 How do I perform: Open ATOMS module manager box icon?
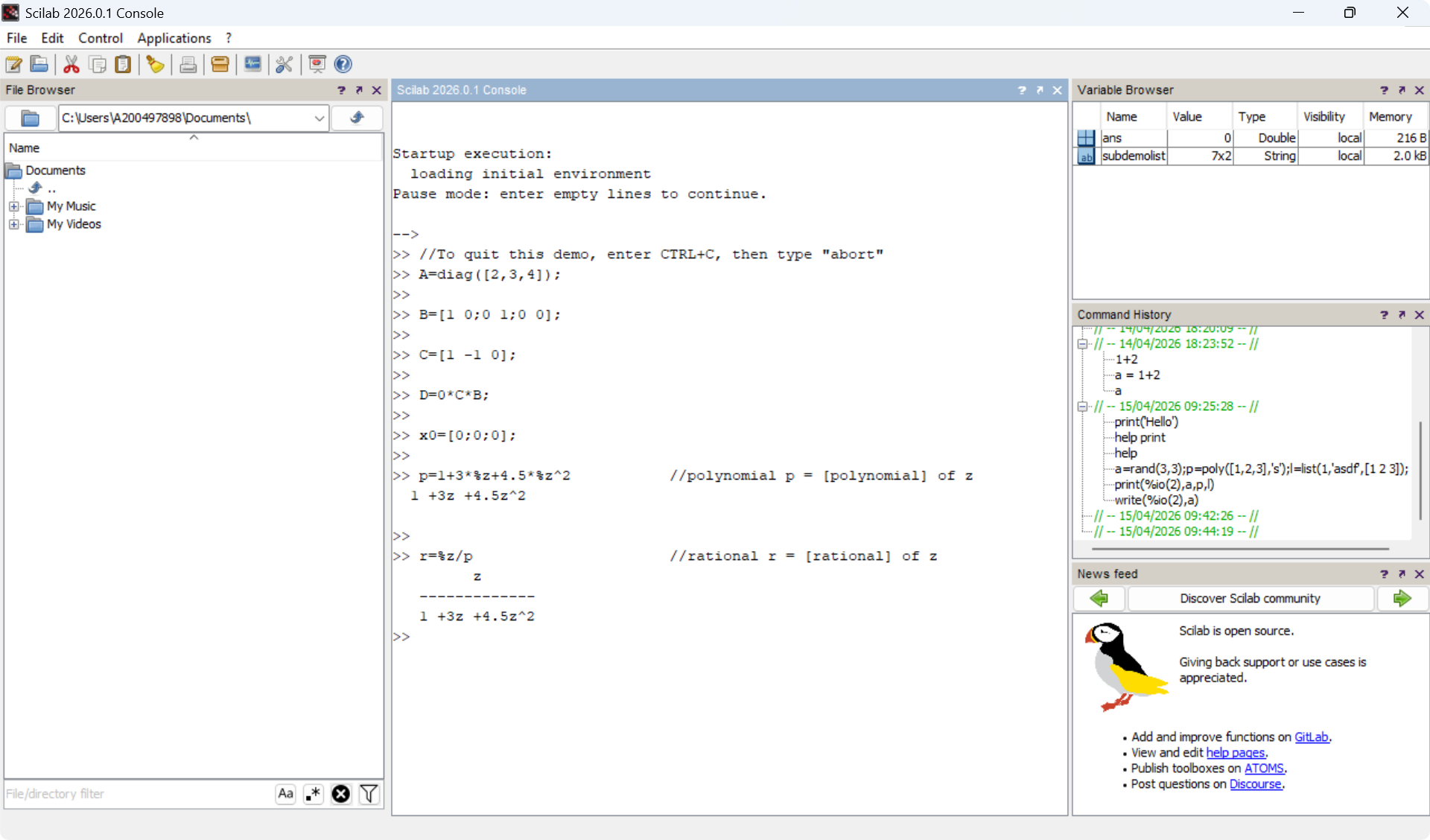click(220, 64)
